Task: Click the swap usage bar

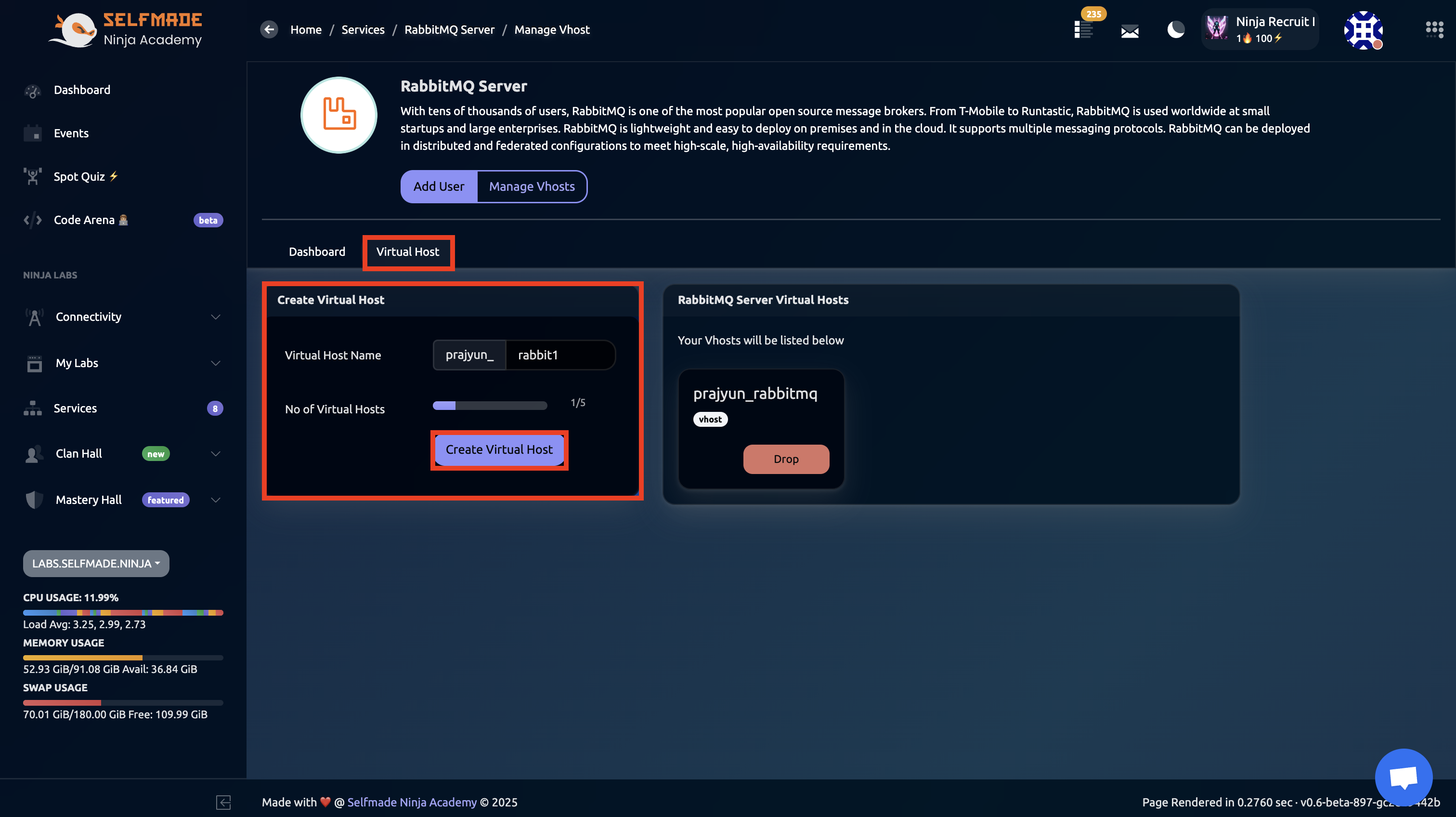Action: click(123, 703)
